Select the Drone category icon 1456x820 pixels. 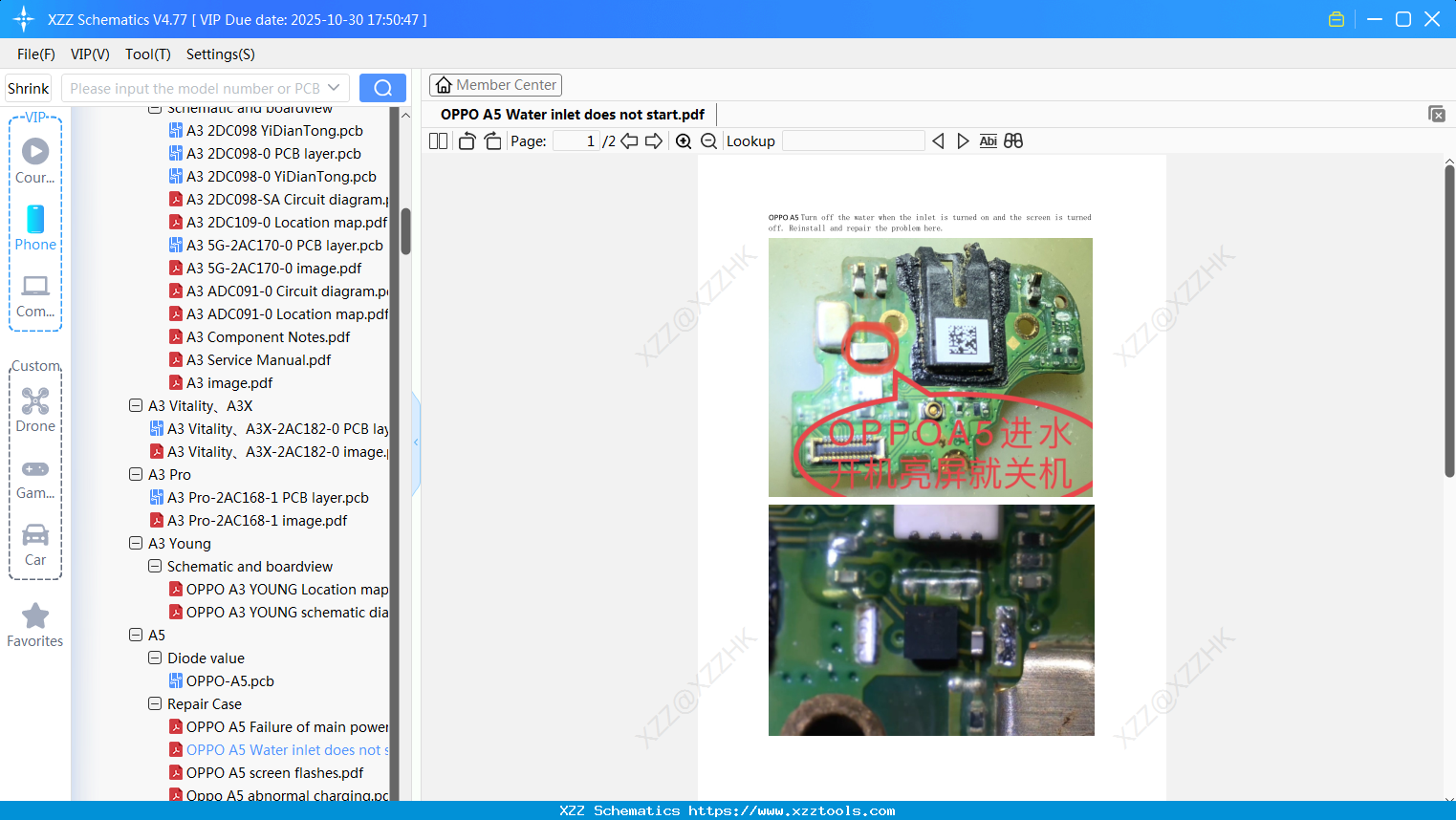35,410
